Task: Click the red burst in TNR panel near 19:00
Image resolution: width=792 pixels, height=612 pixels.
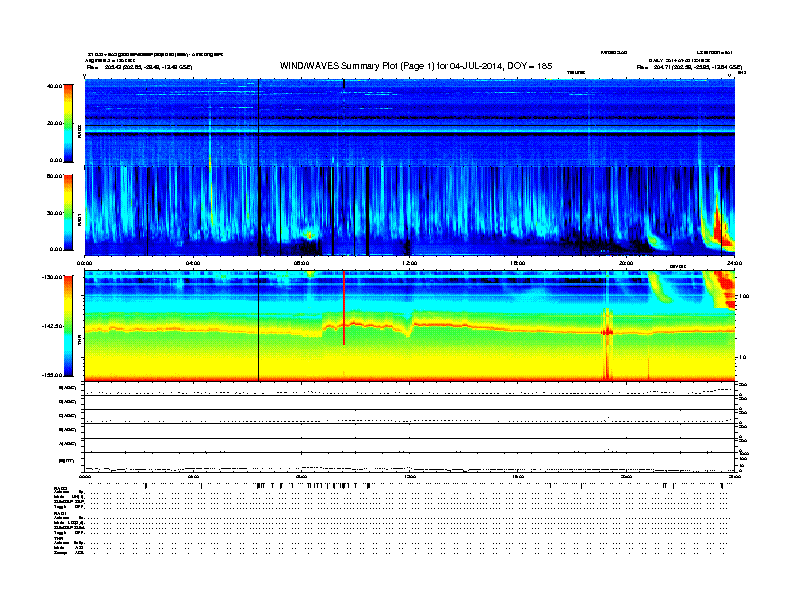Action: coord(607,332)
